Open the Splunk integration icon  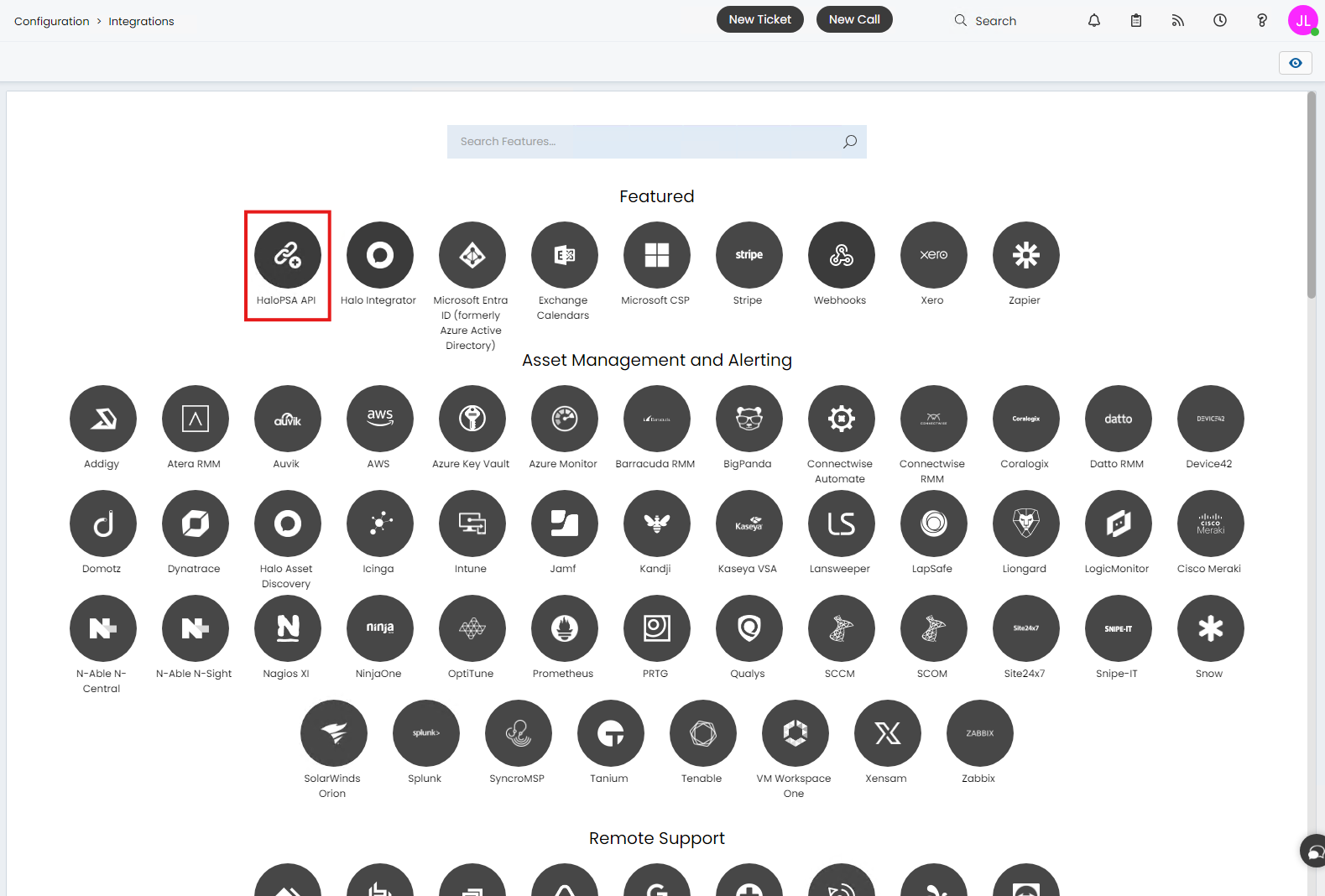pos(425,733)
